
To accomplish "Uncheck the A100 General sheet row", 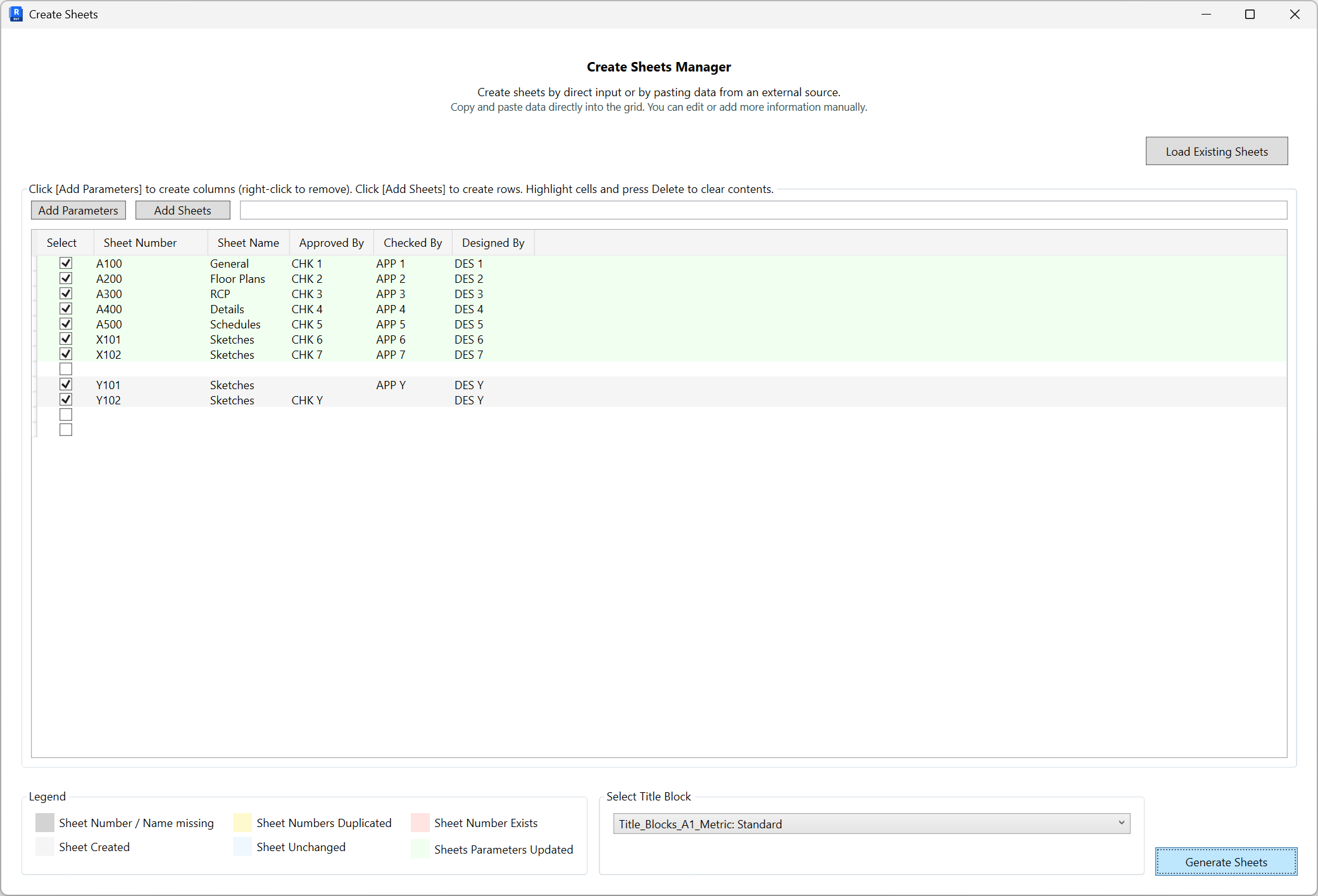I will [66, 263].
